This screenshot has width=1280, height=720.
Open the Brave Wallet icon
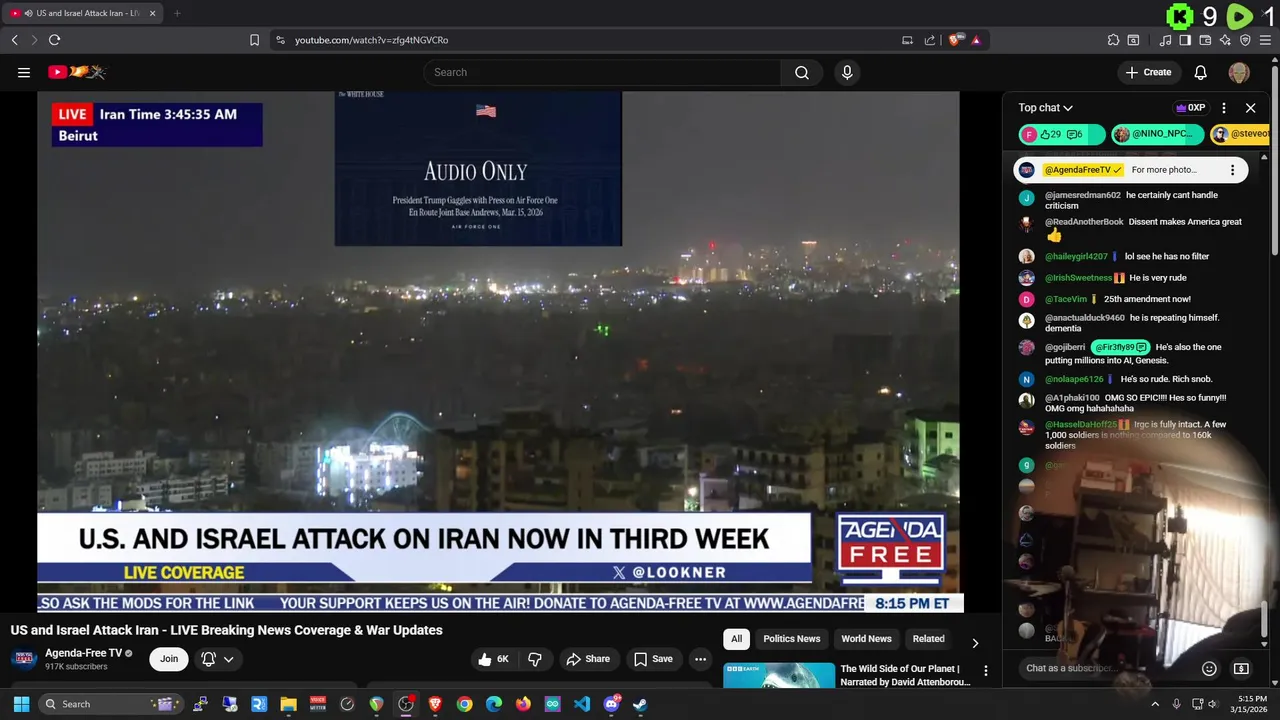click(x=1205, y=40)
